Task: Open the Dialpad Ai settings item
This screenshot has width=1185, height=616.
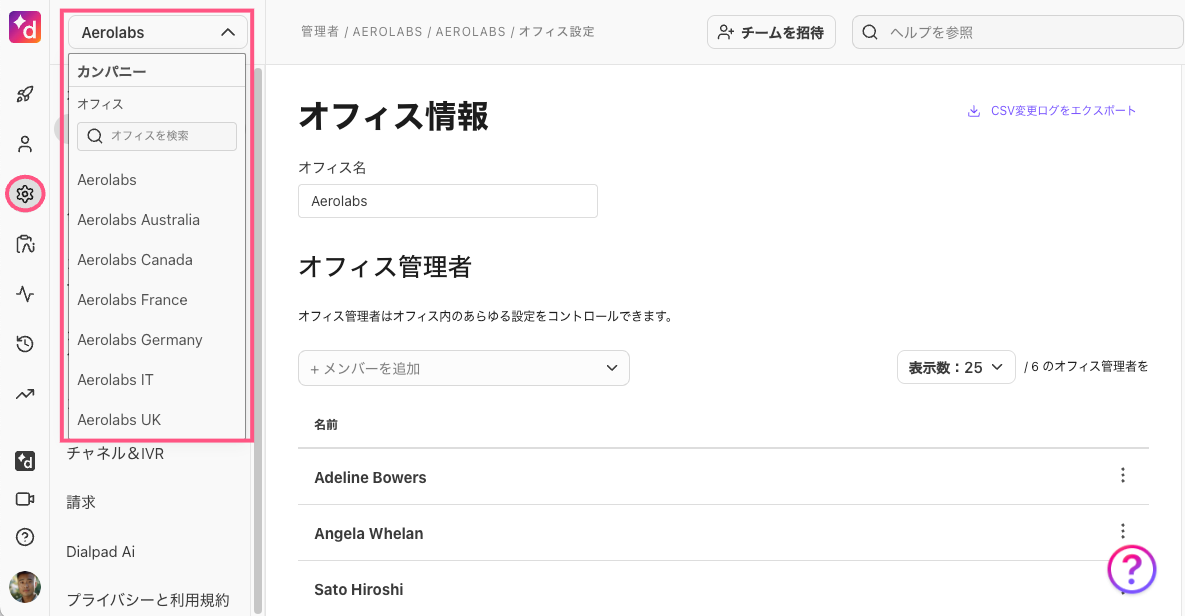Action: (101, 552)
